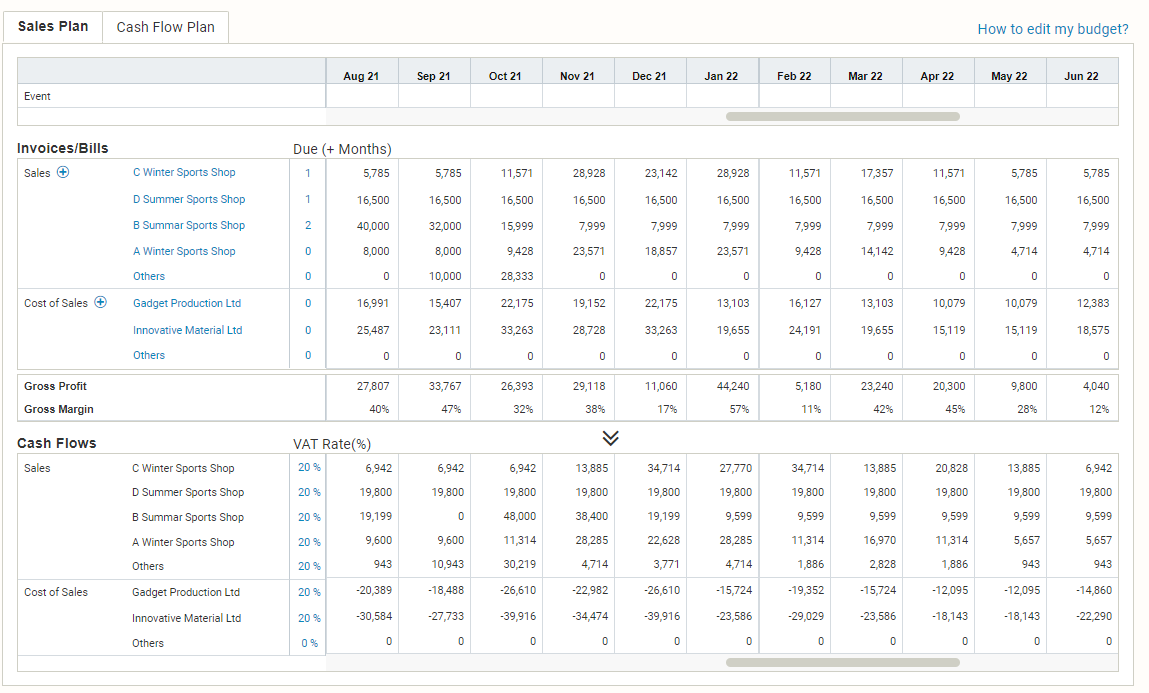Open C Winter Sports Shop invoice link
Screen dimensions: 1149x693
coord(184,172)
